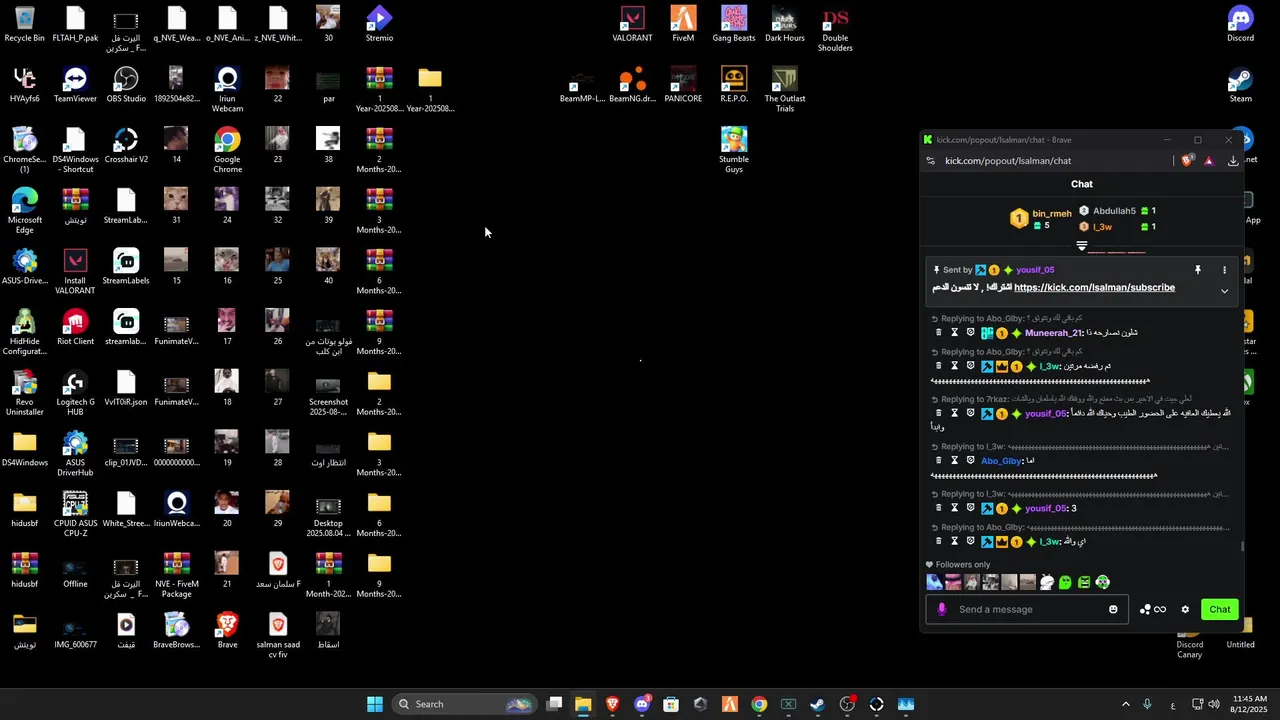1280x720 pixels.
Task: Open the emoji picker in message box
Action: [x=1113, y=610]
